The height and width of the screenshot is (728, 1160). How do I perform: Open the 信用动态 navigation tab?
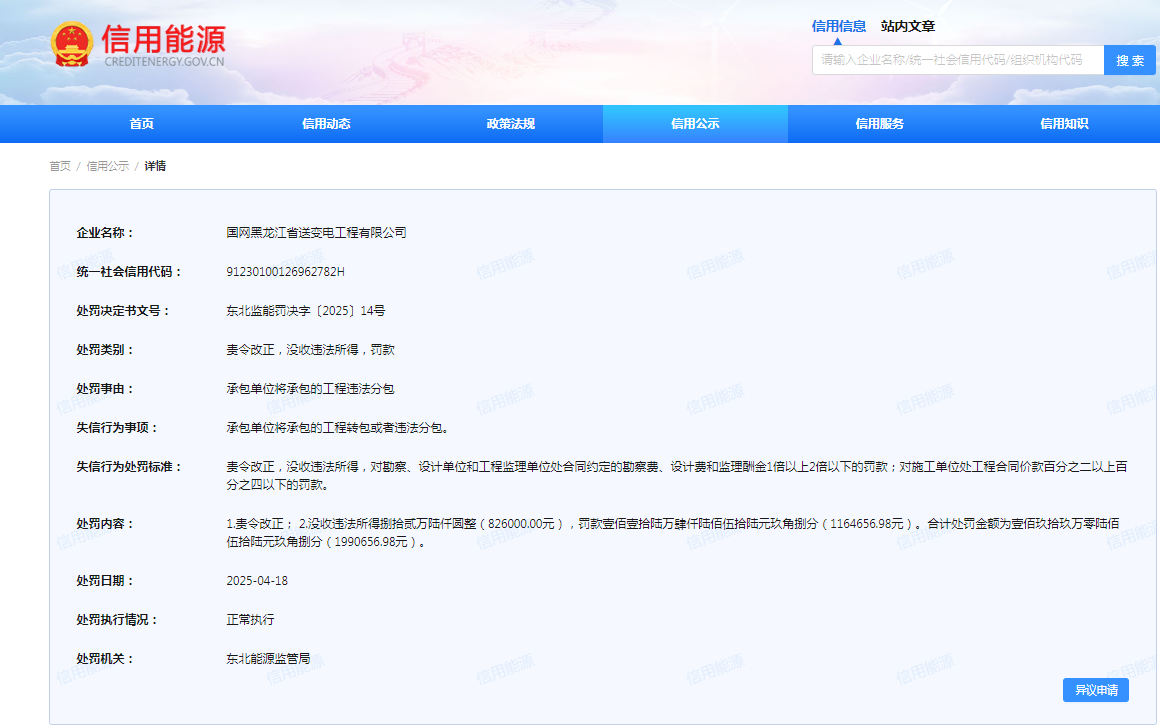[326, 124]
